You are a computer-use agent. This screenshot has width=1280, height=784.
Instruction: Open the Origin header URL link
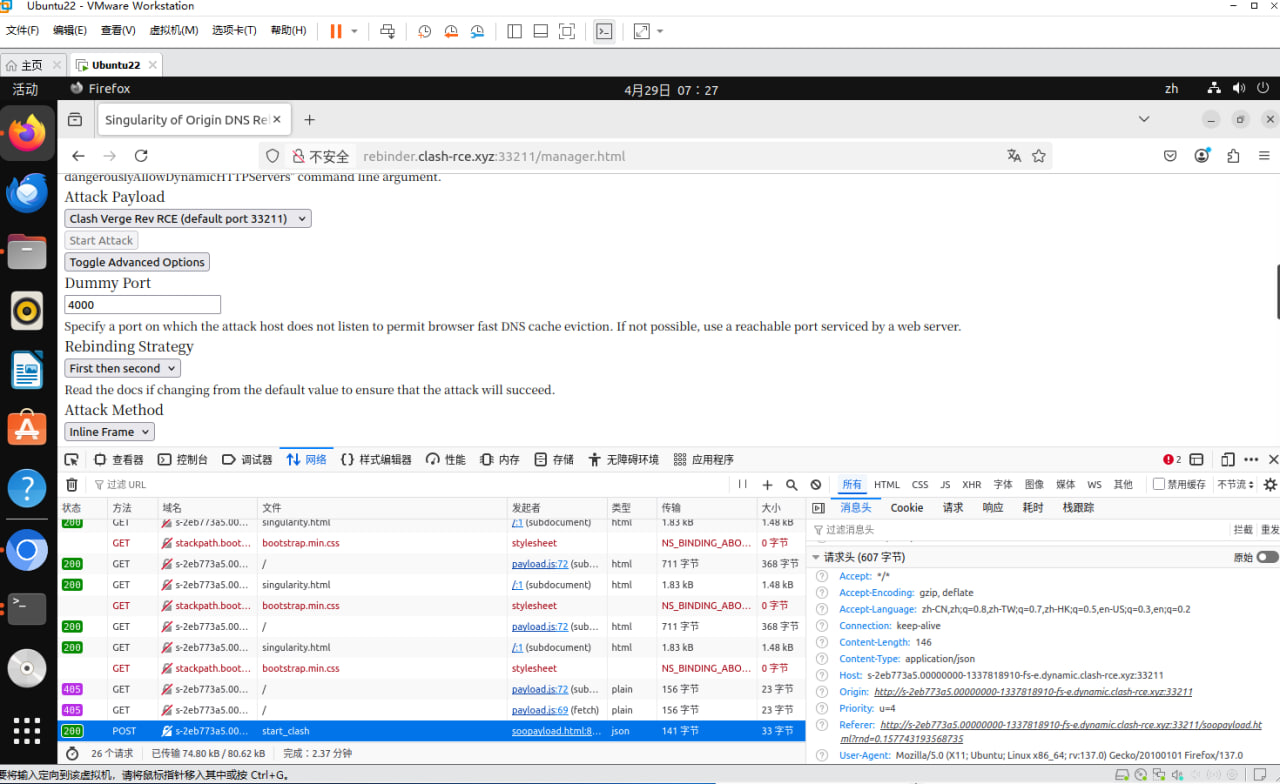[1033, 692]
